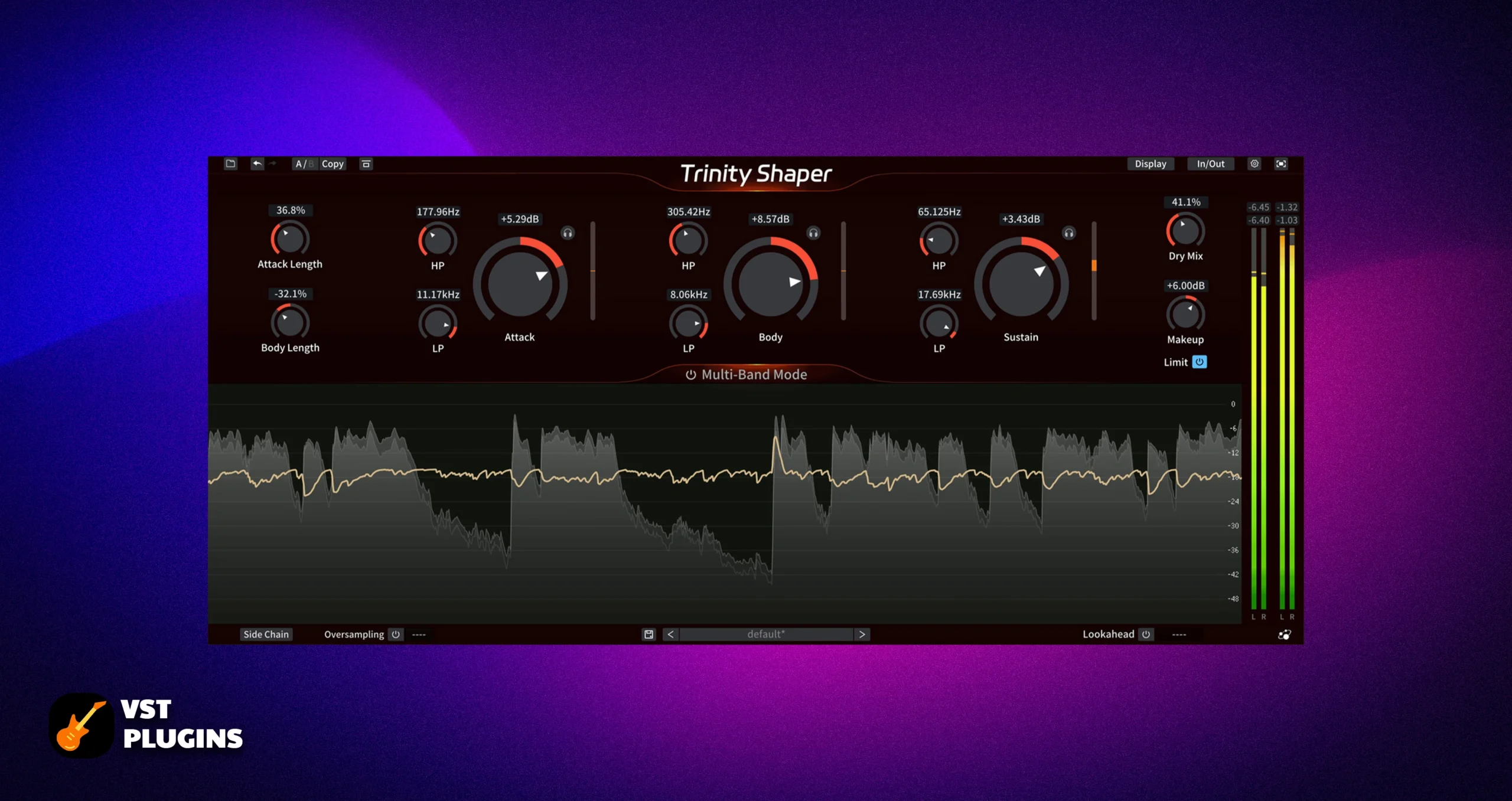Open the In/Out menu
Screen dimensions: 1512x801
coord(1210,164)
